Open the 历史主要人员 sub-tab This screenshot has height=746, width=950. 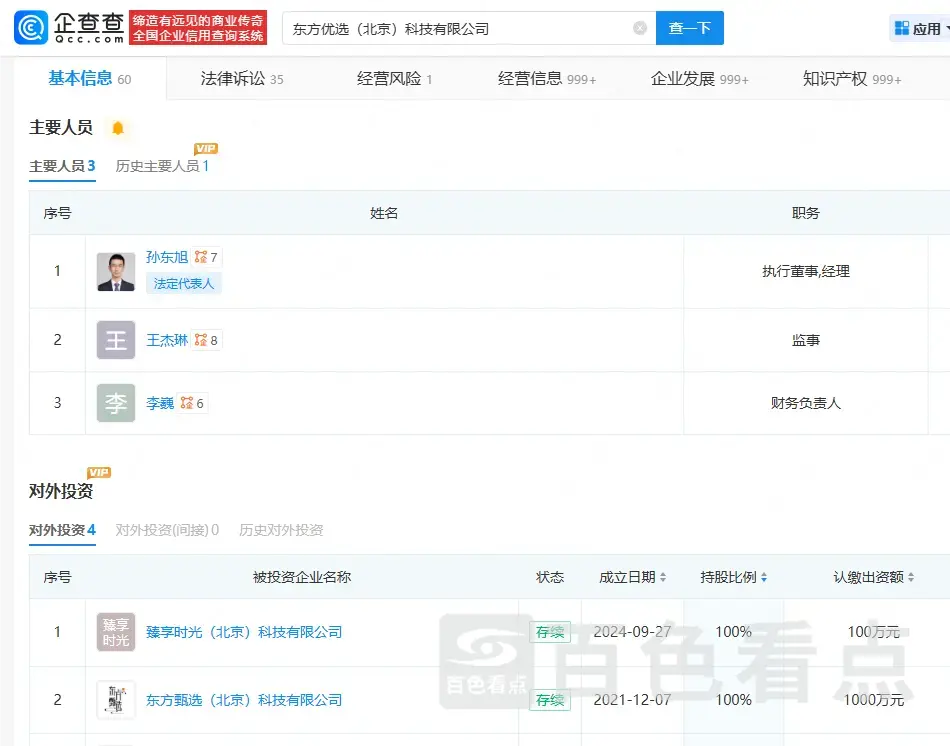tap(162, 166)
